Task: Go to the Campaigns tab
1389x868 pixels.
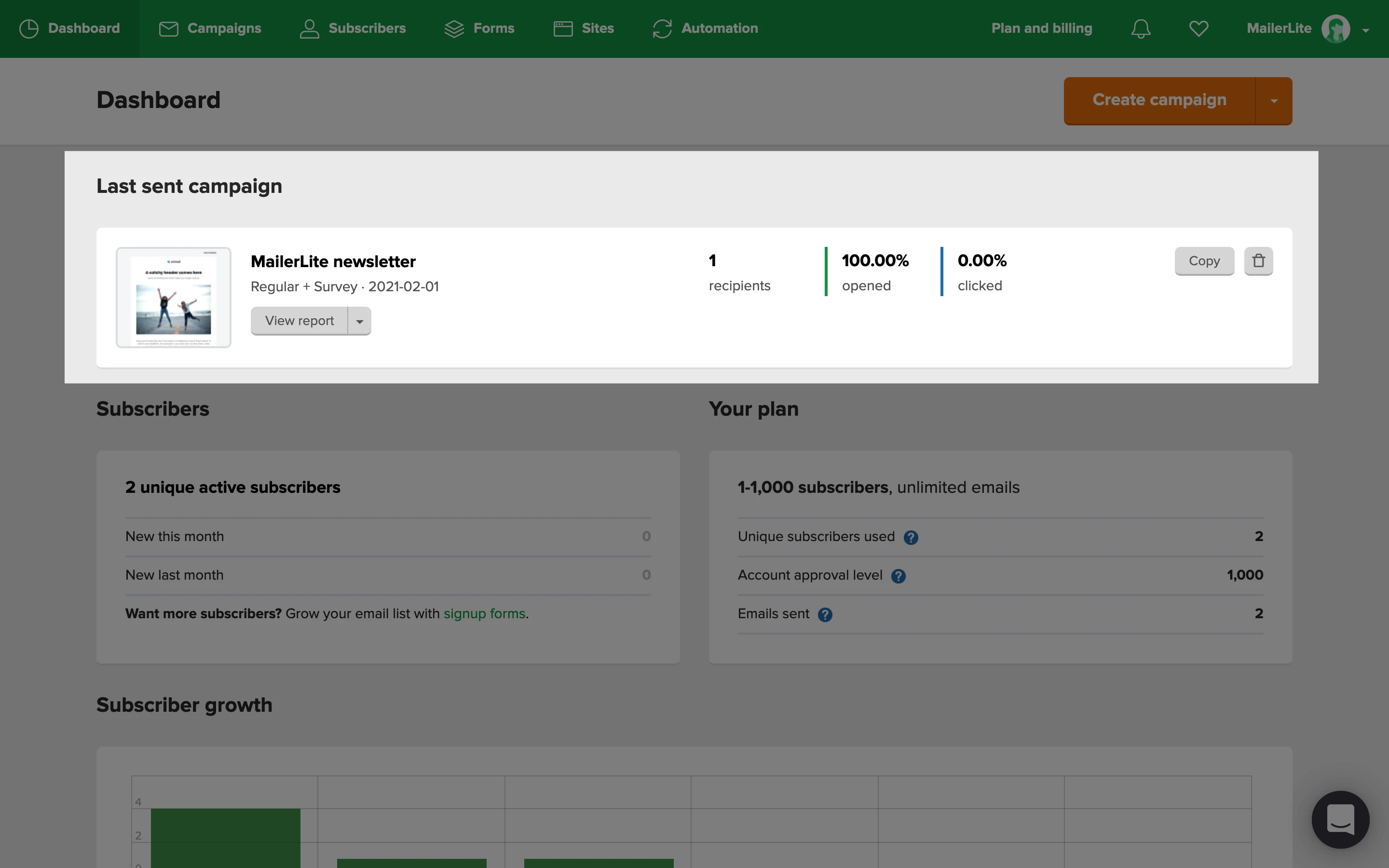Action: (x=209, y=29)
